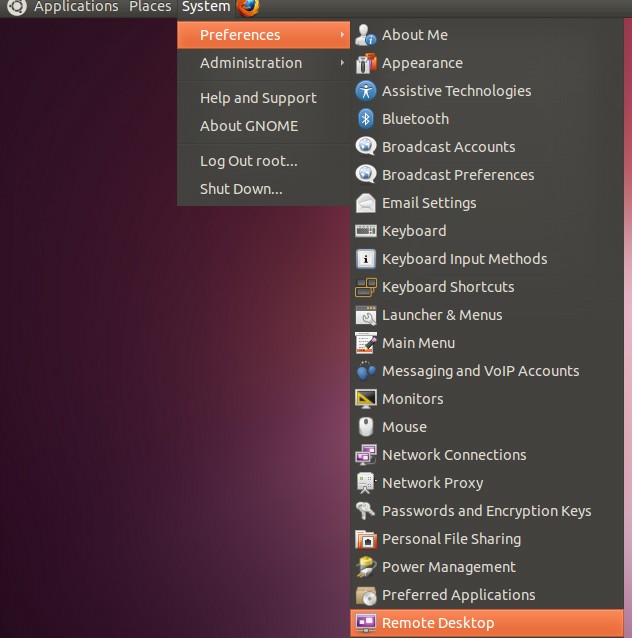The image size is (632, 638).
Task: Click the Launcher & Menus icon
Action: (x=365, y=315)
